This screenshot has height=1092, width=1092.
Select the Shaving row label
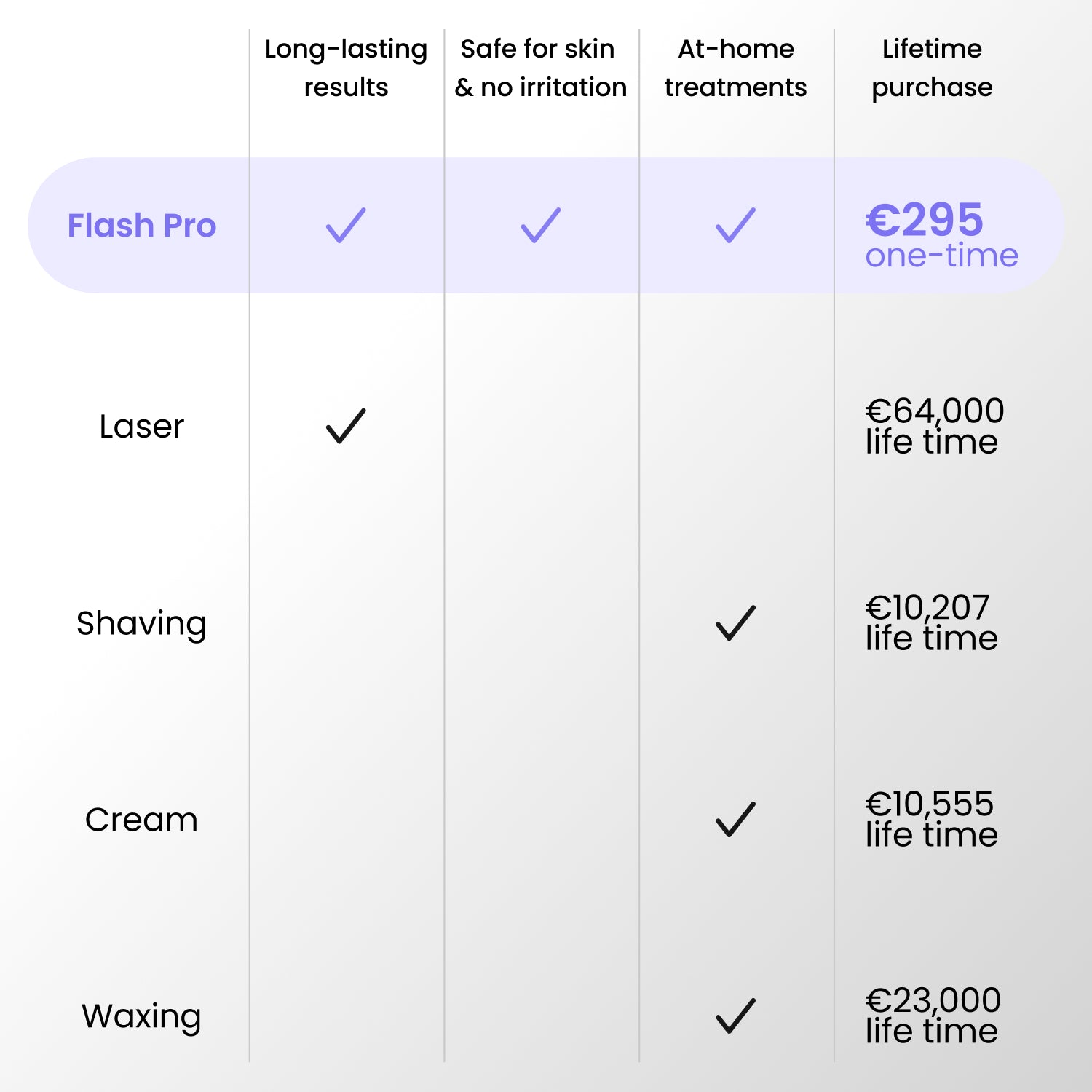[142, 624]
